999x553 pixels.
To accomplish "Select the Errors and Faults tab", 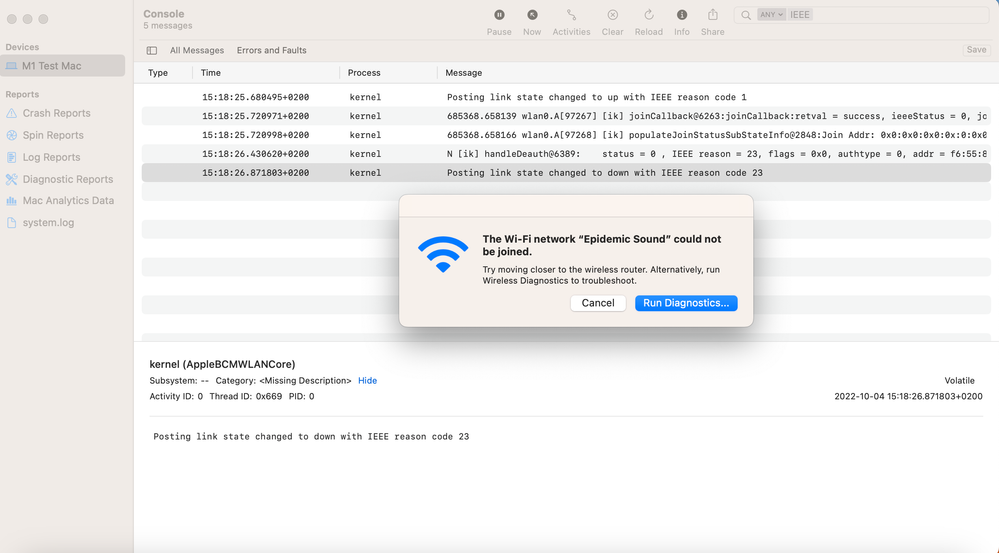I will click(x=271, y=50).
